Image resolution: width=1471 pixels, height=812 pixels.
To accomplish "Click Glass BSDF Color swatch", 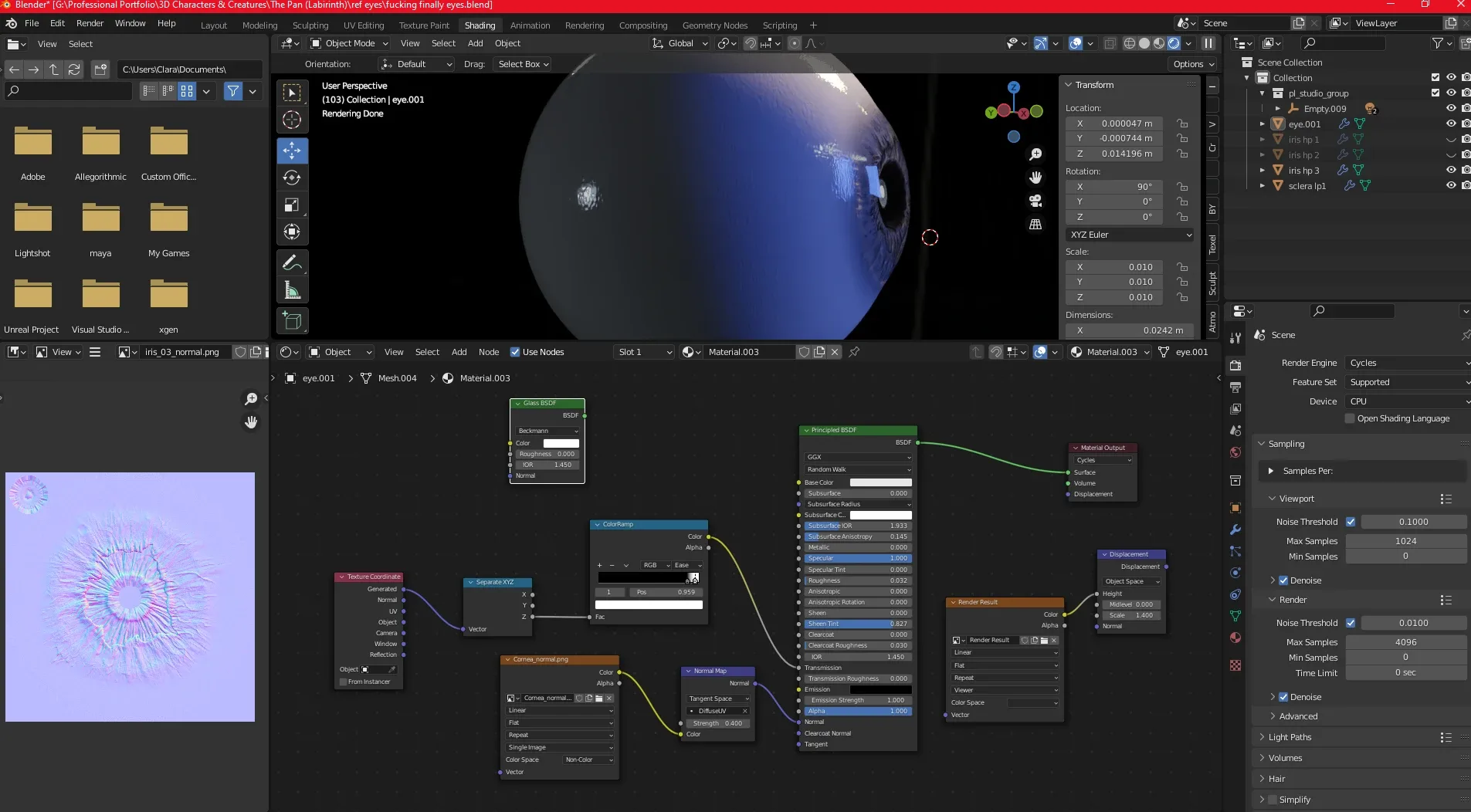I will click(561, 443).
